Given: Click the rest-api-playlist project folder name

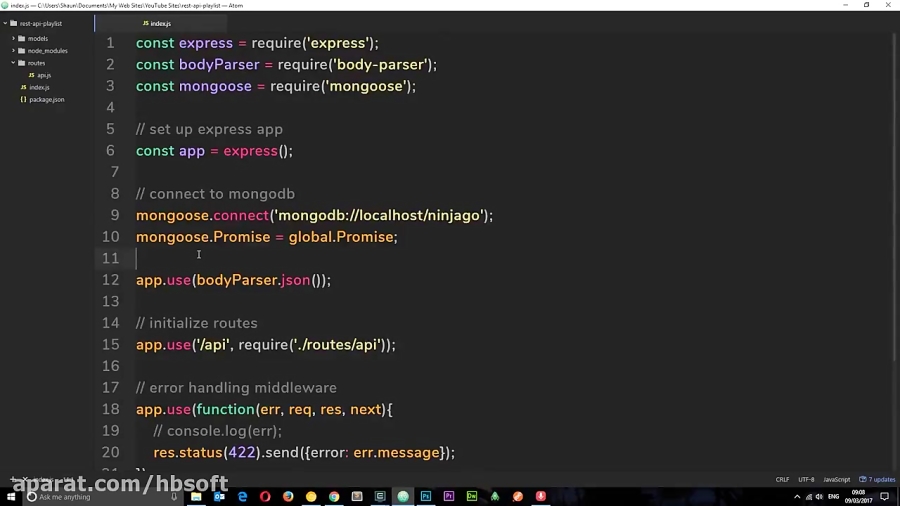Looking at the screenshot, I should 41,24.
